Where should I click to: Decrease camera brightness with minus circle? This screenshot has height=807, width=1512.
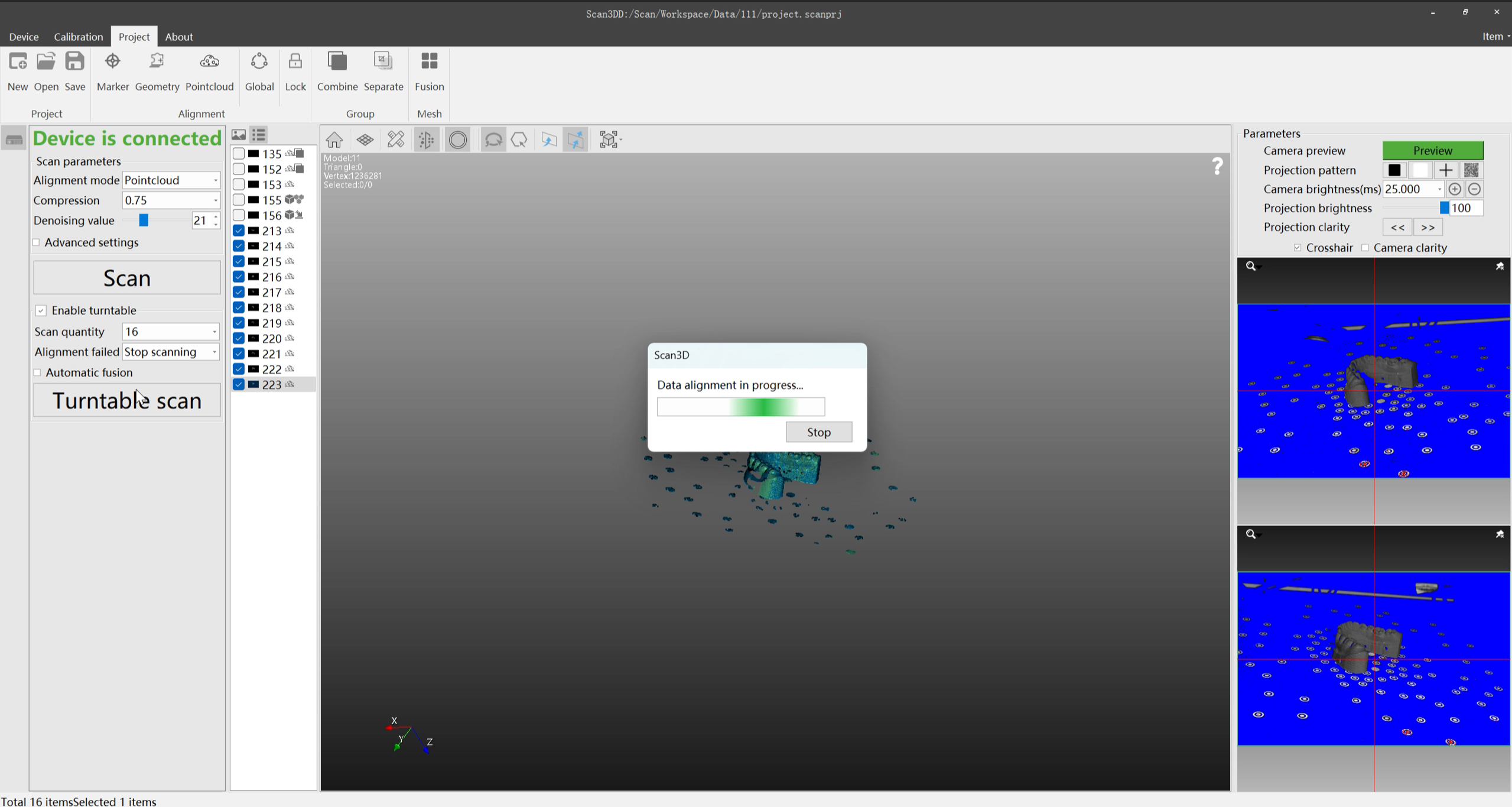tap(1474, 189)
